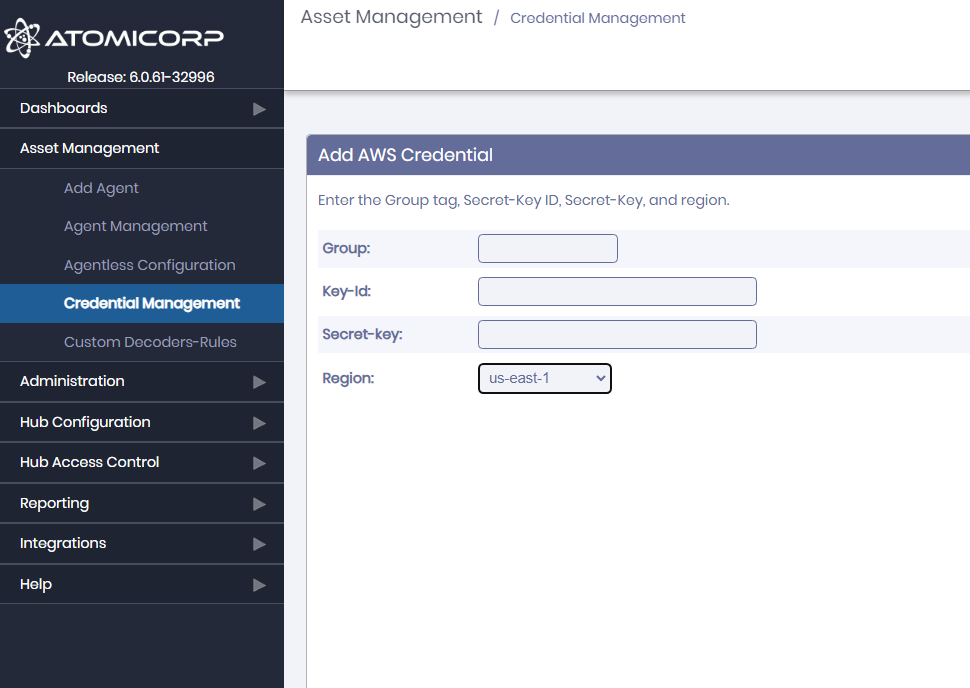Click the Atomicorp atom logo icon
Image resolution: width=970 pixels, height=688 pixels.
click(x=22, y=38)
